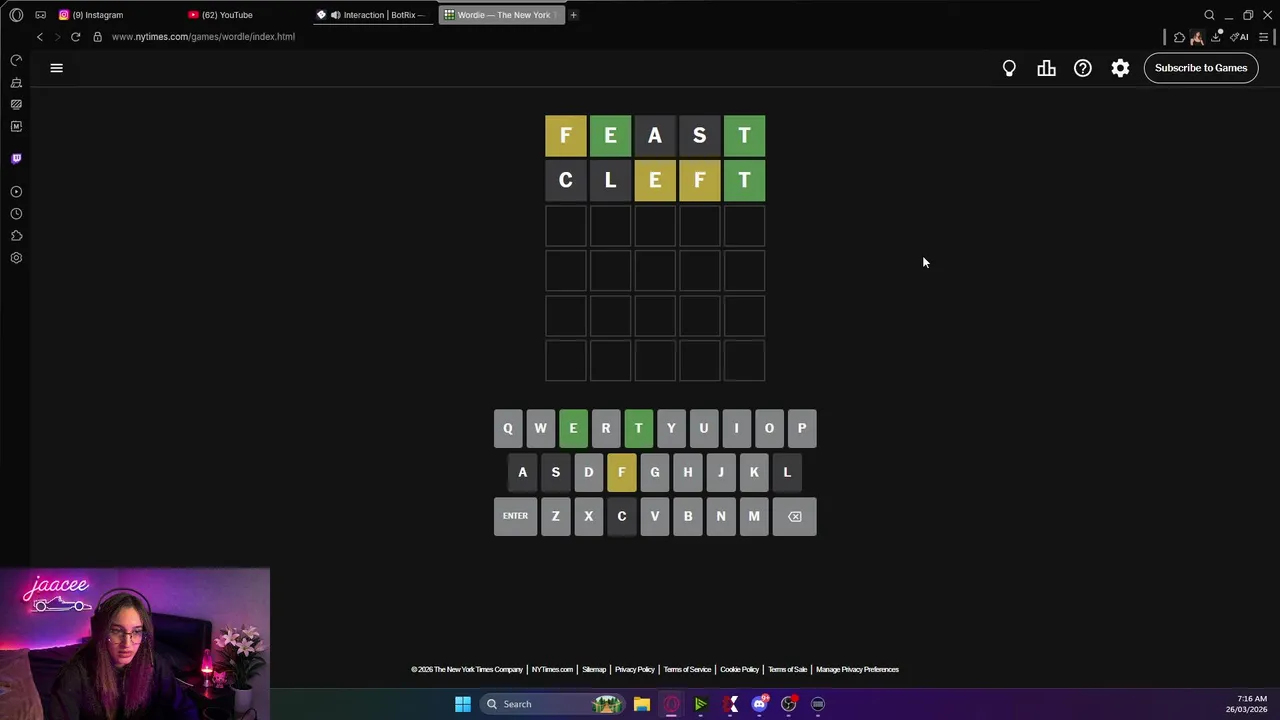
Task: Click the green T key
Action: [x=638, y=428]
